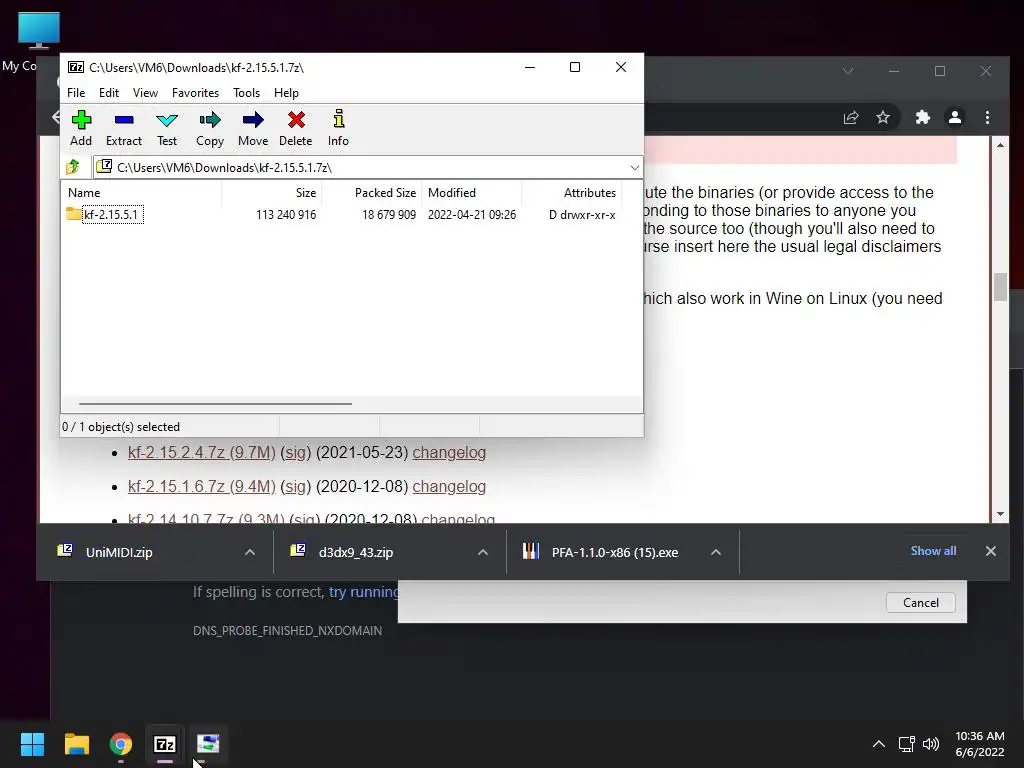Select the kf-2.15.5.1 folder
1024x768 pixels.
(105, 214)
